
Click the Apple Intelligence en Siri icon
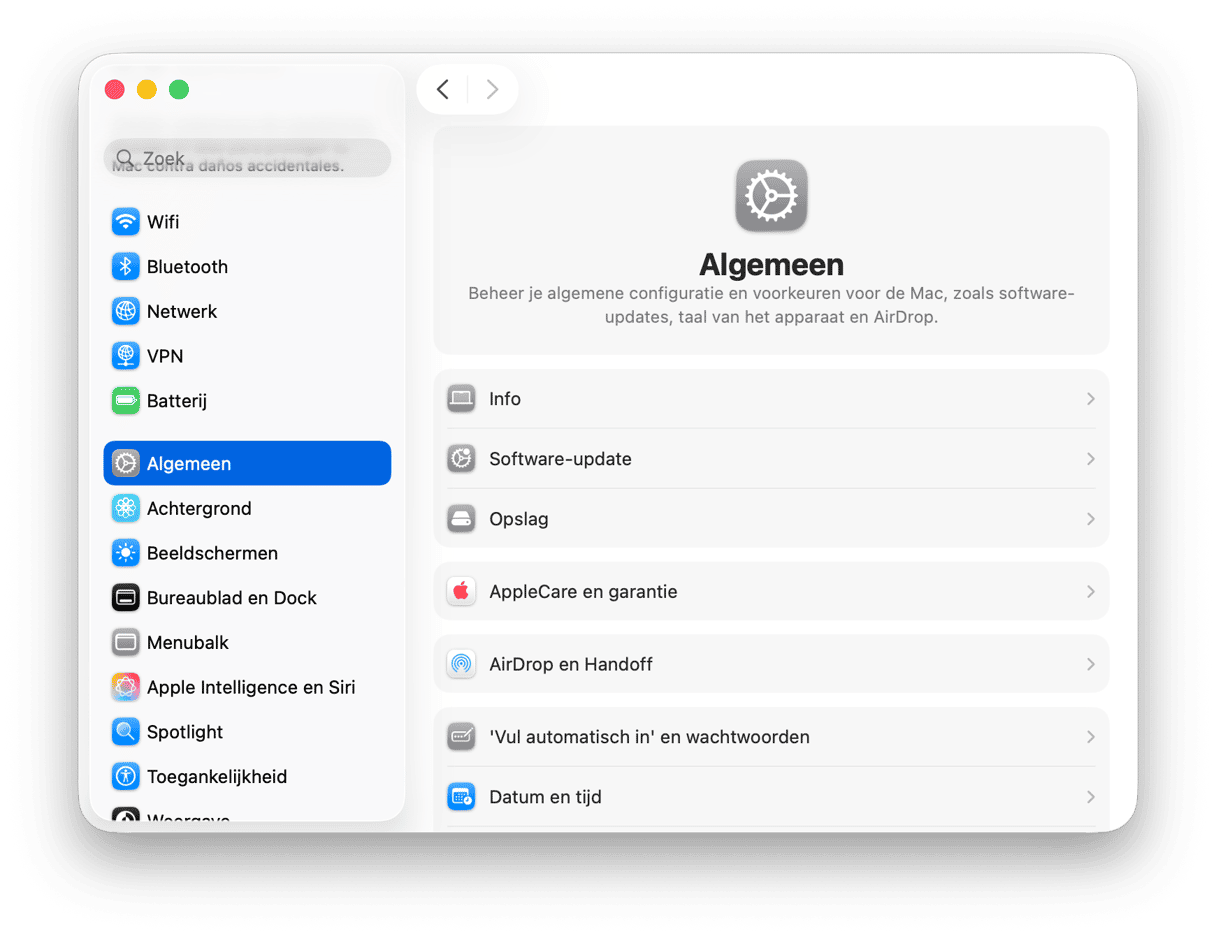(x=125, y=687)
